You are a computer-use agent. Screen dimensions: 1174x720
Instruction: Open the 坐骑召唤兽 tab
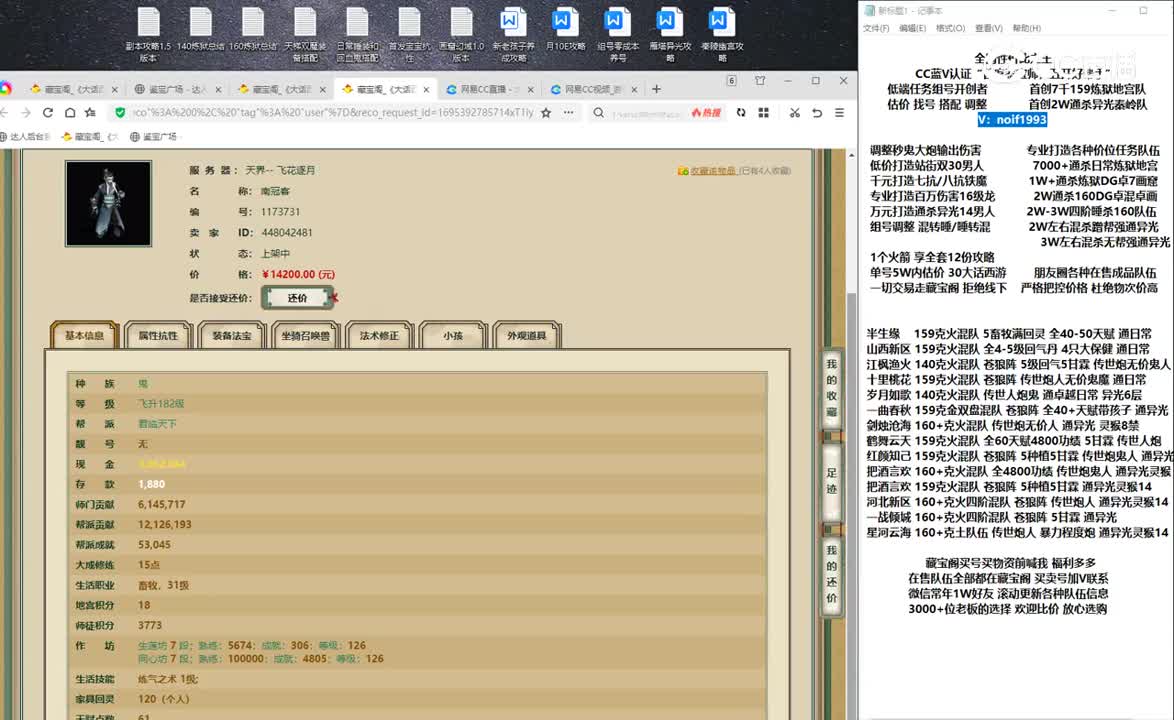point(305,335)
